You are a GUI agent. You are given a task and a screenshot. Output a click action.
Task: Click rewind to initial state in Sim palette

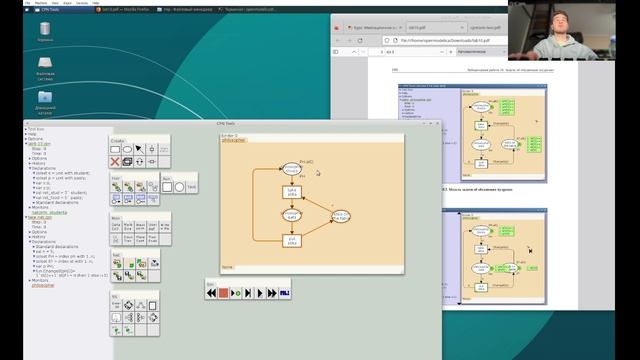point(211,293)
